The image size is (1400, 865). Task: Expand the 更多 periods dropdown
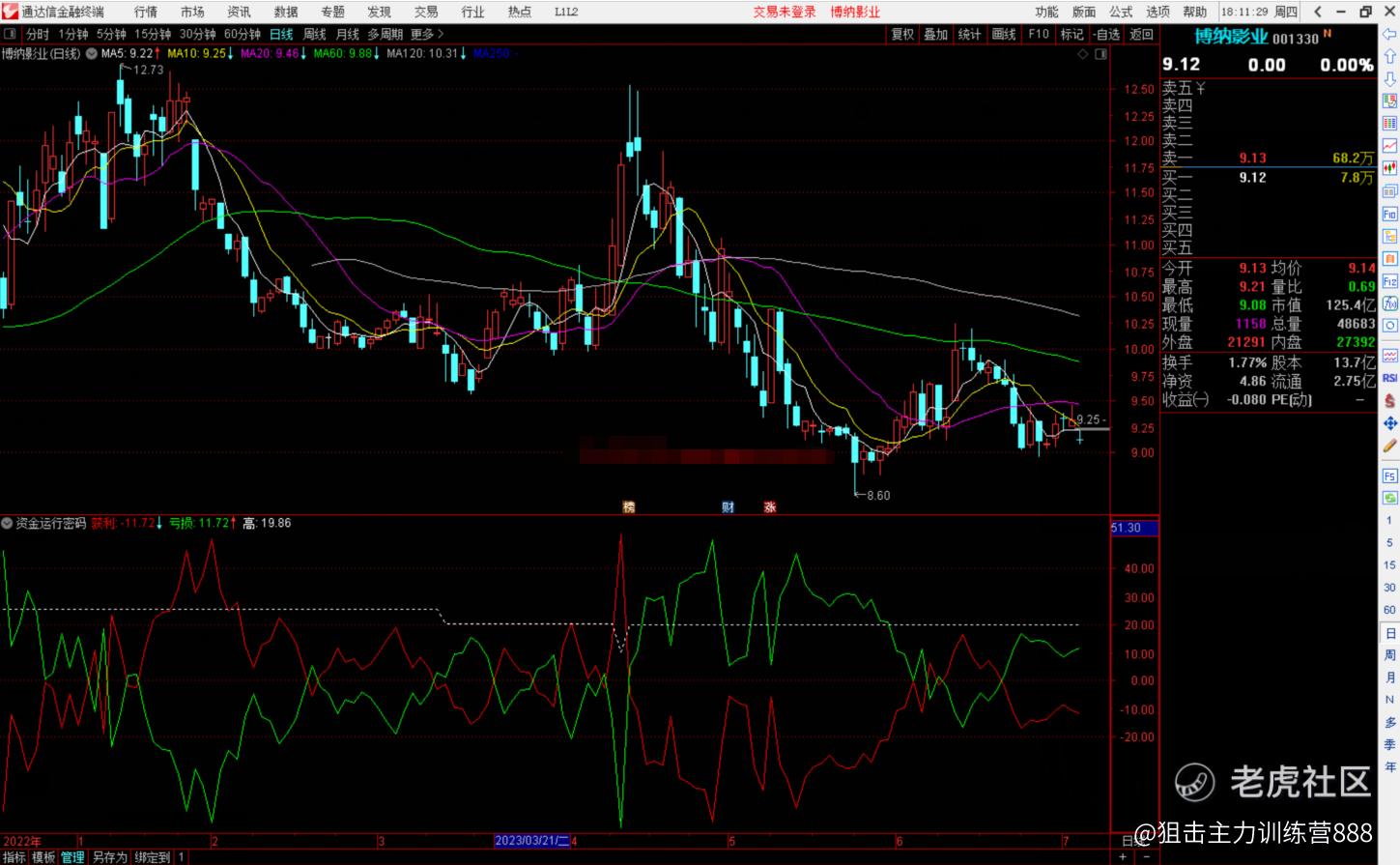pyautogui.click(x=427, y=34)
